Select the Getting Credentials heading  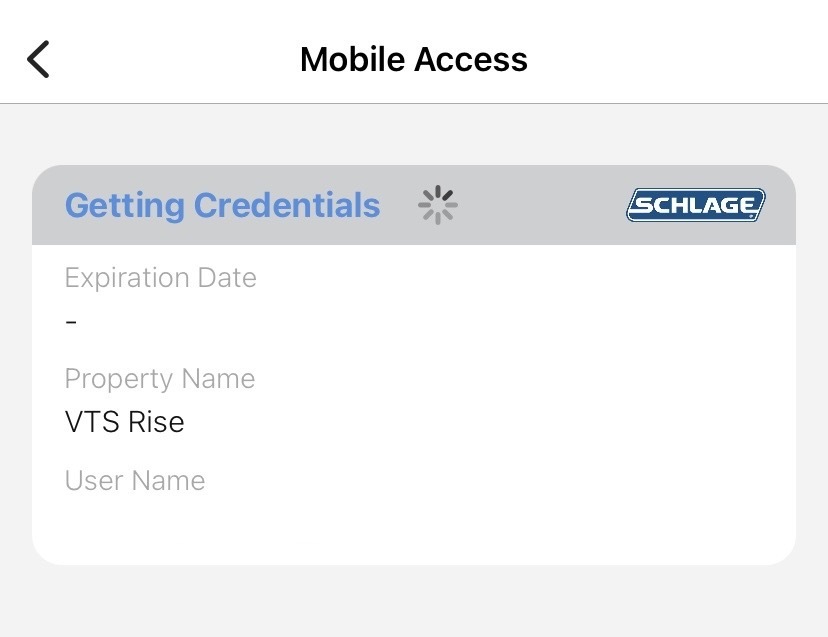(222, 205)
